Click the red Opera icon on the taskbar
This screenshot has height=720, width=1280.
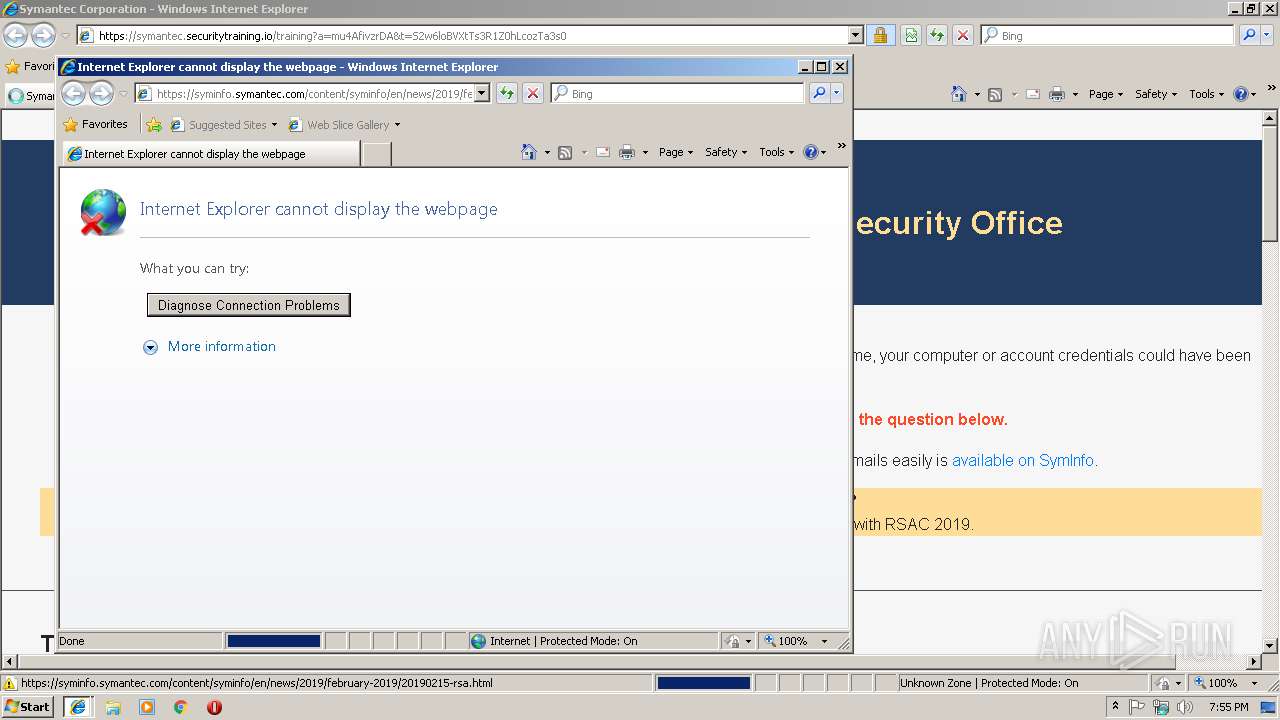214,707
